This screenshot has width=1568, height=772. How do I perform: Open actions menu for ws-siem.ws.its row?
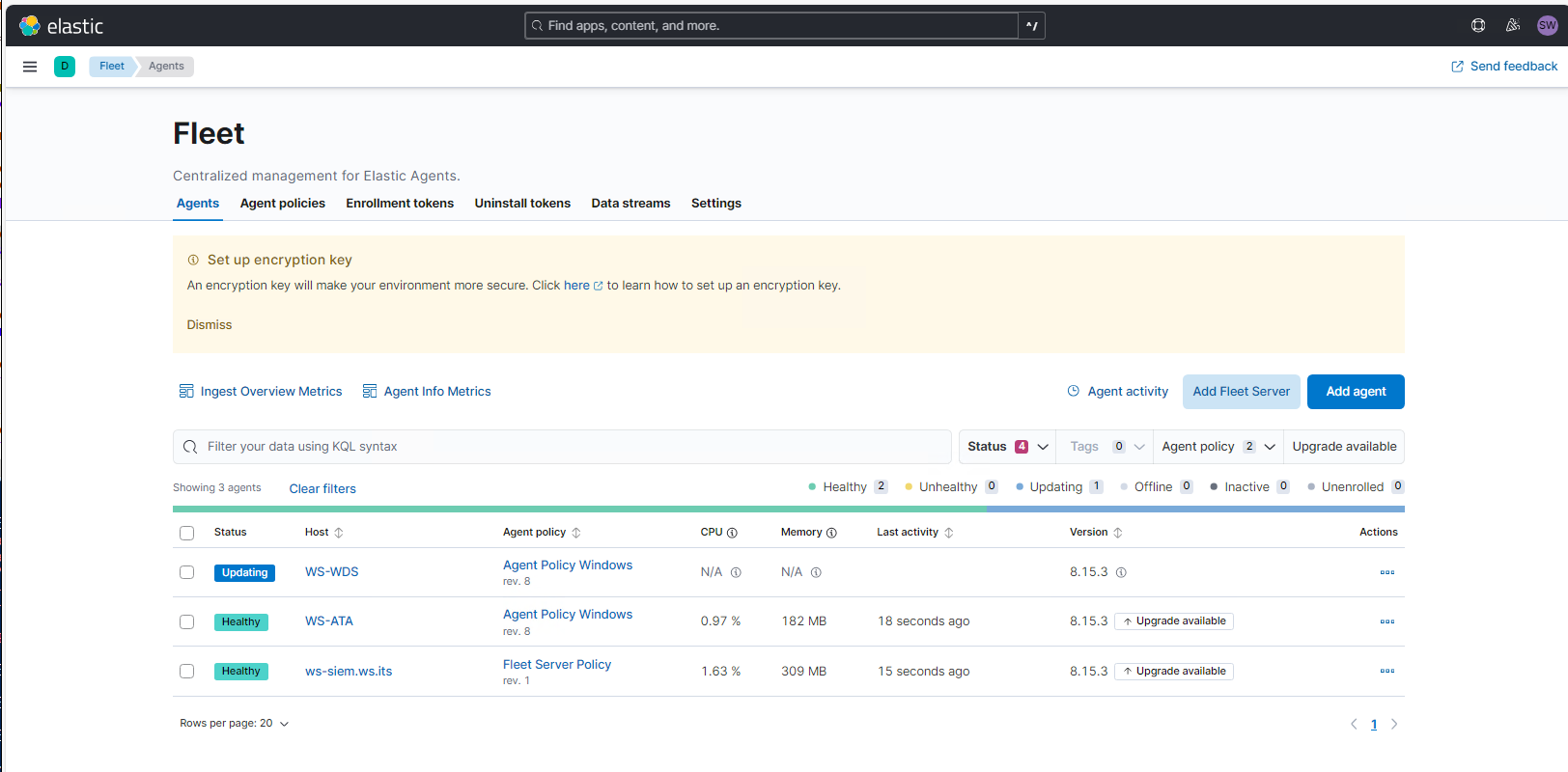point(1387,671)
